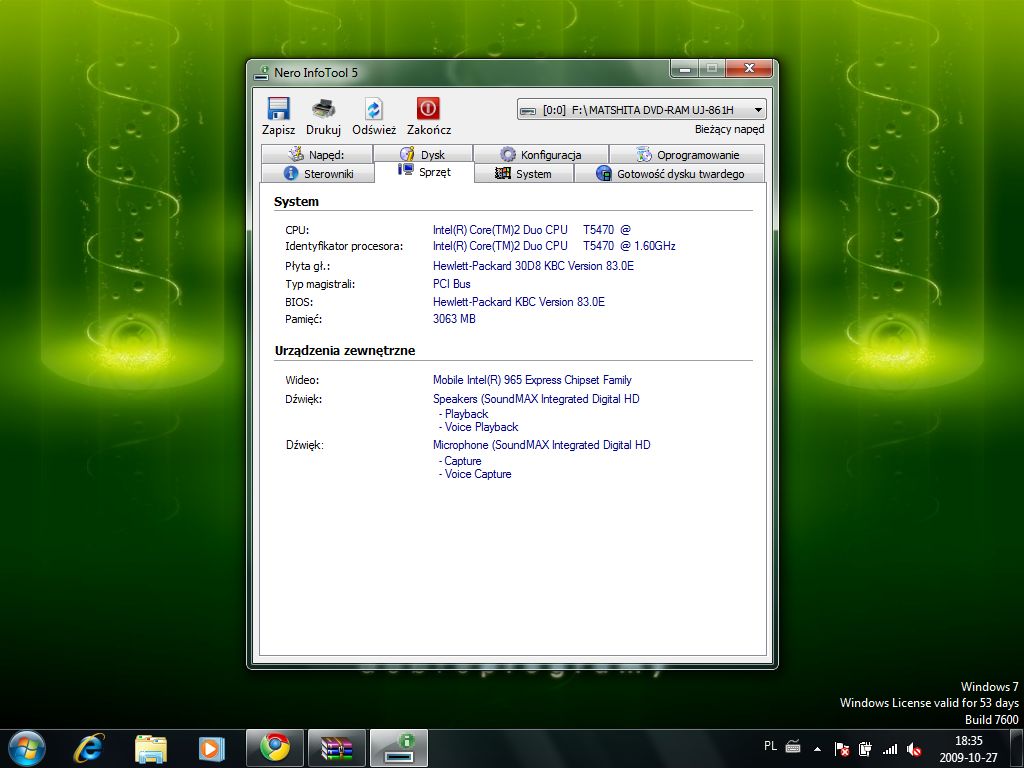The width and height of the screenshot is (1024, 768).
Task: Click the Nero InfoTool title bar icon
Action: 261,72
